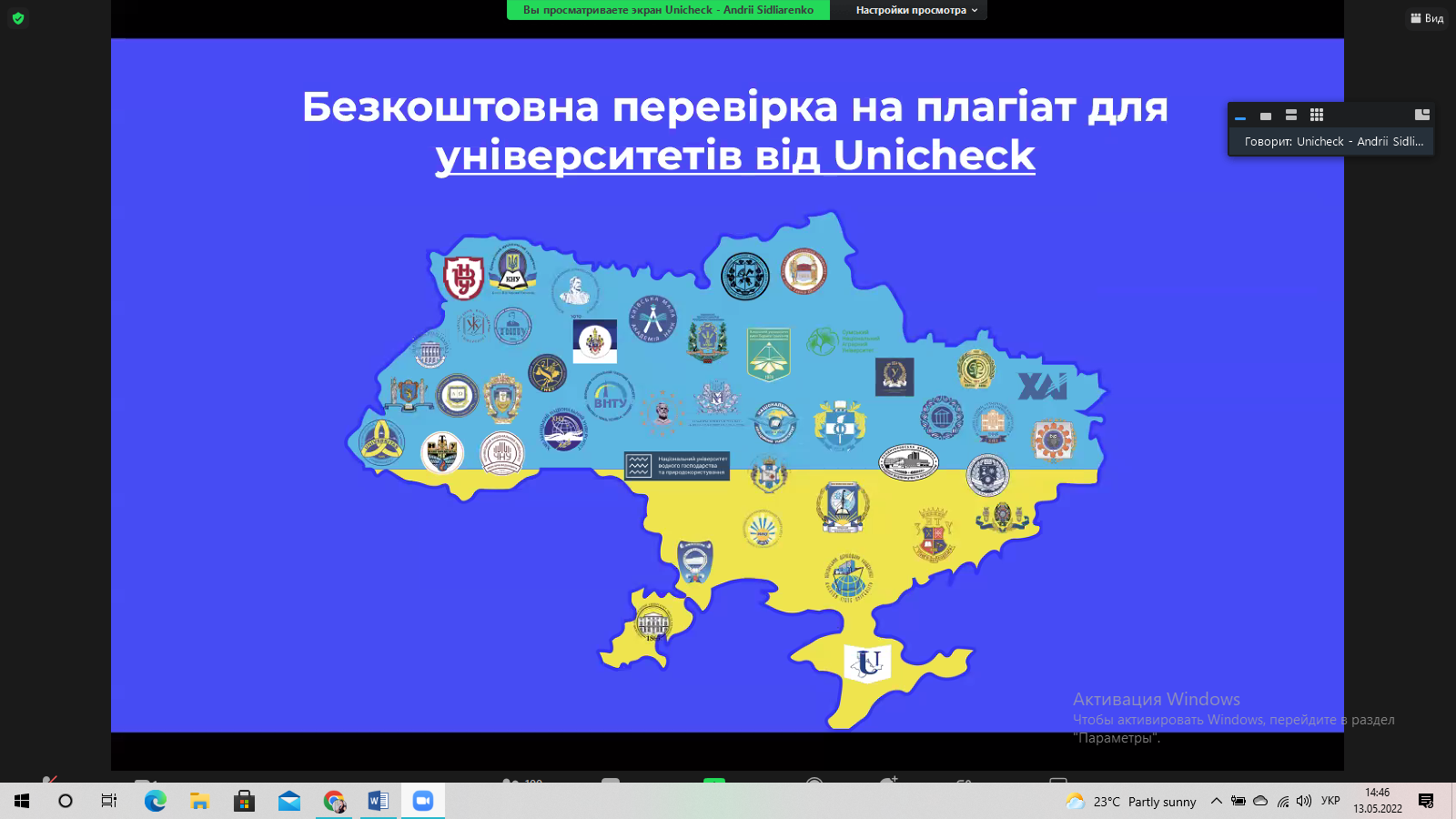Viewport: 1456px width, 819px height.
Task: Expand the hidden system tray icons
Action: click(x=1216, y=801)
